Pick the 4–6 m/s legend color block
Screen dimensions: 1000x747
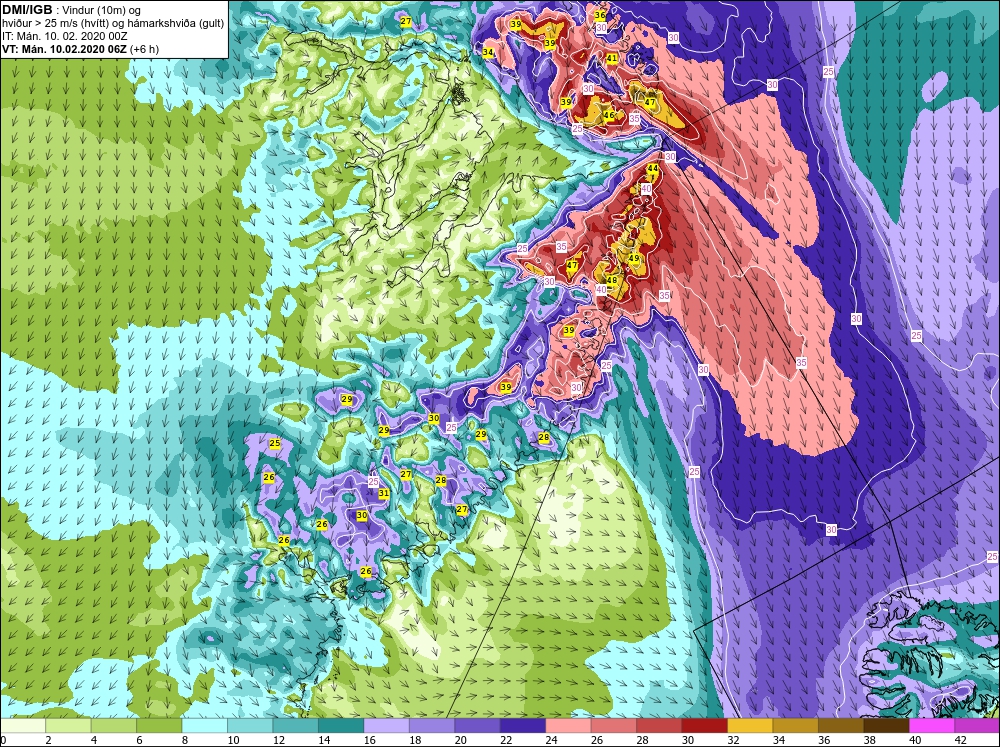click(x=114, y=726)
